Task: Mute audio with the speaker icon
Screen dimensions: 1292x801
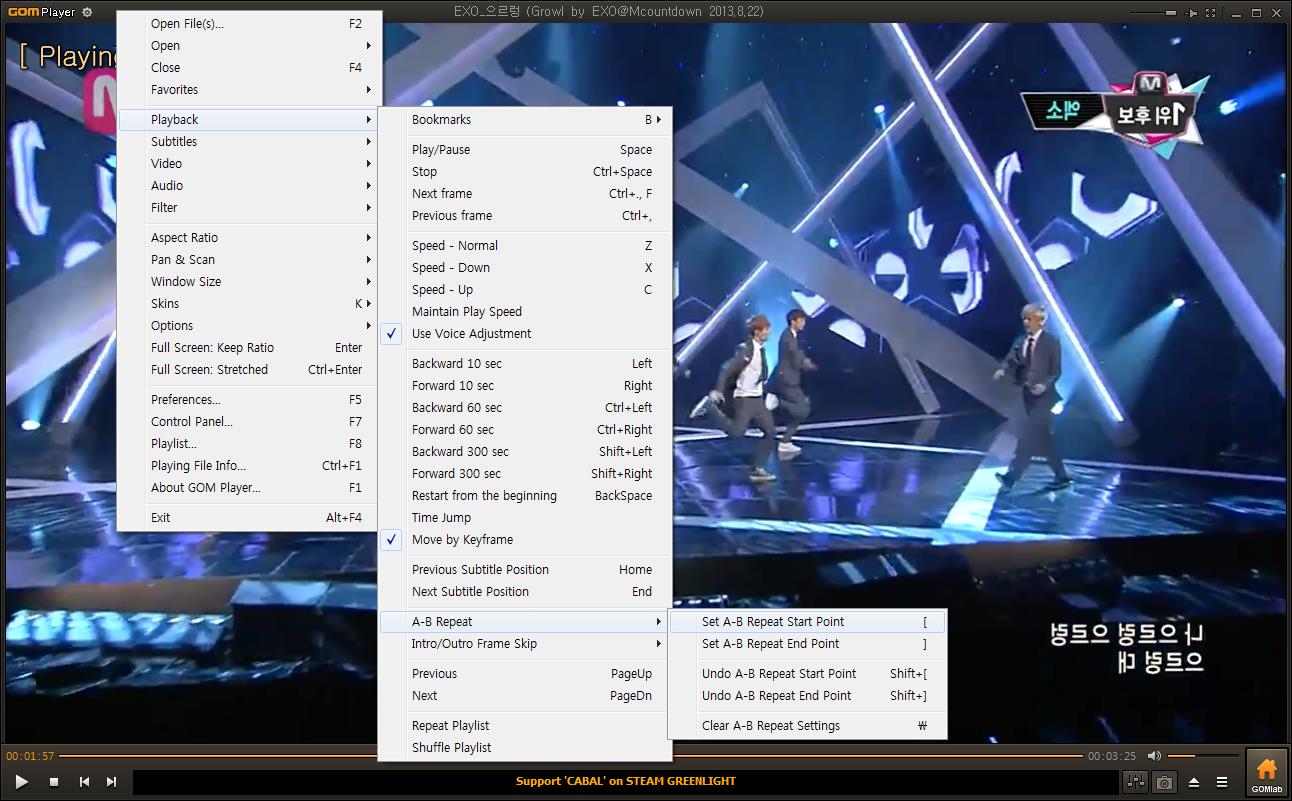Action: coord(1154,756)
